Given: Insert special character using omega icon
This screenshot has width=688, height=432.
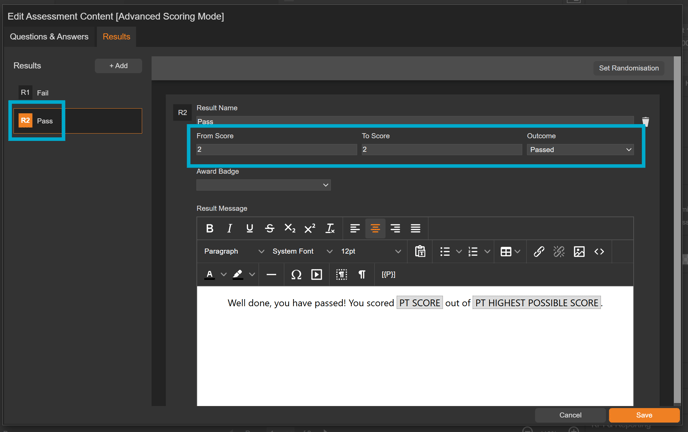Looking at the screenshot, I should tap(296, 275).
